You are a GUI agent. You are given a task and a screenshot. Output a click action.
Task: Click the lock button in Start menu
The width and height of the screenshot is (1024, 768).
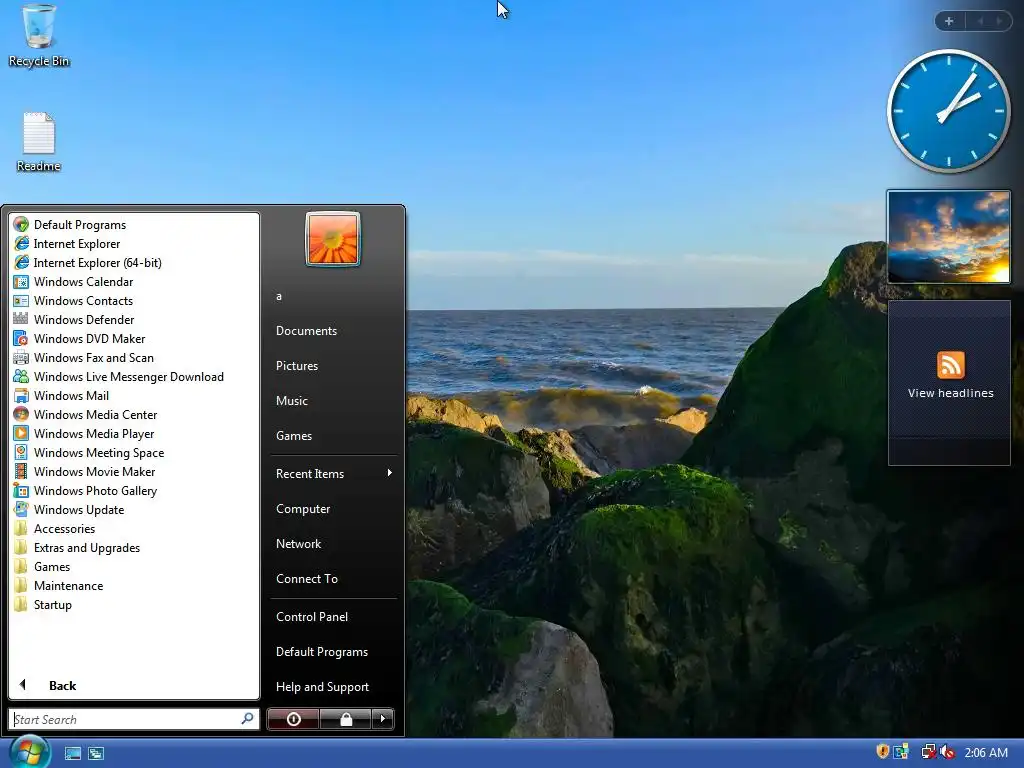(x=346, y=719)
